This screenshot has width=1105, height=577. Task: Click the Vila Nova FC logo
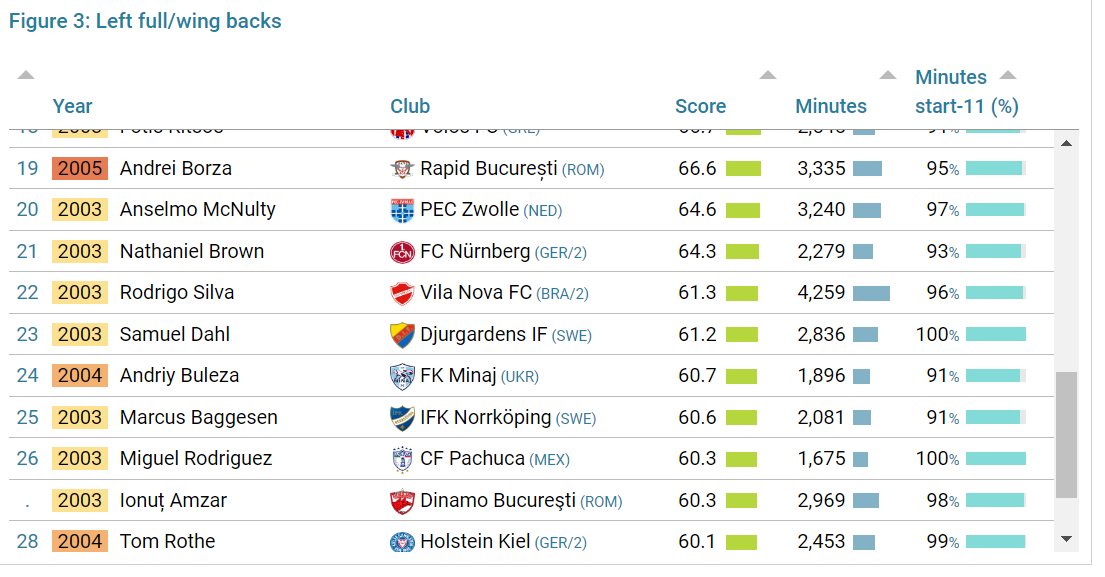[402, 294]
